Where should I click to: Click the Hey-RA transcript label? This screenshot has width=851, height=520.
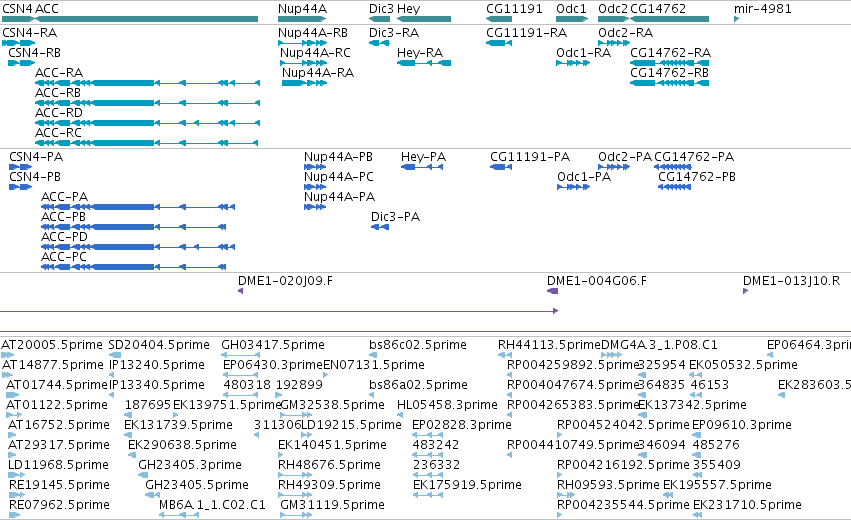[420, 53]
